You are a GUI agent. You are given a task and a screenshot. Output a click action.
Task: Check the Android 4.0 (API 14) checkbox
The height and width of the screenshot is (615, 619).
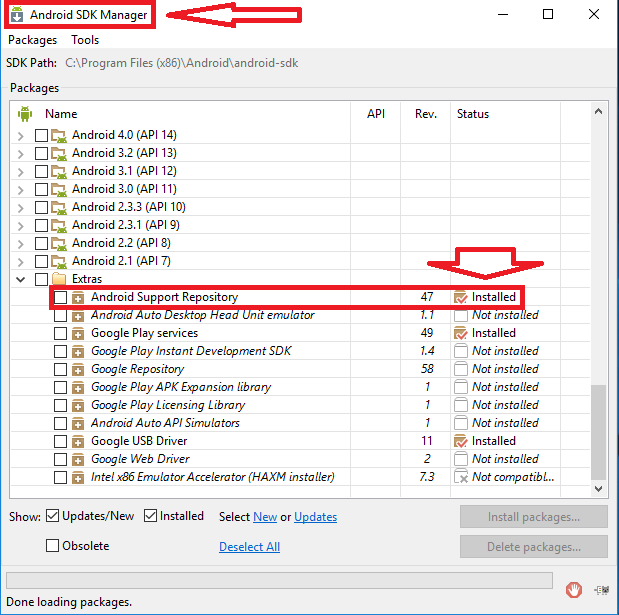point(41,135)
